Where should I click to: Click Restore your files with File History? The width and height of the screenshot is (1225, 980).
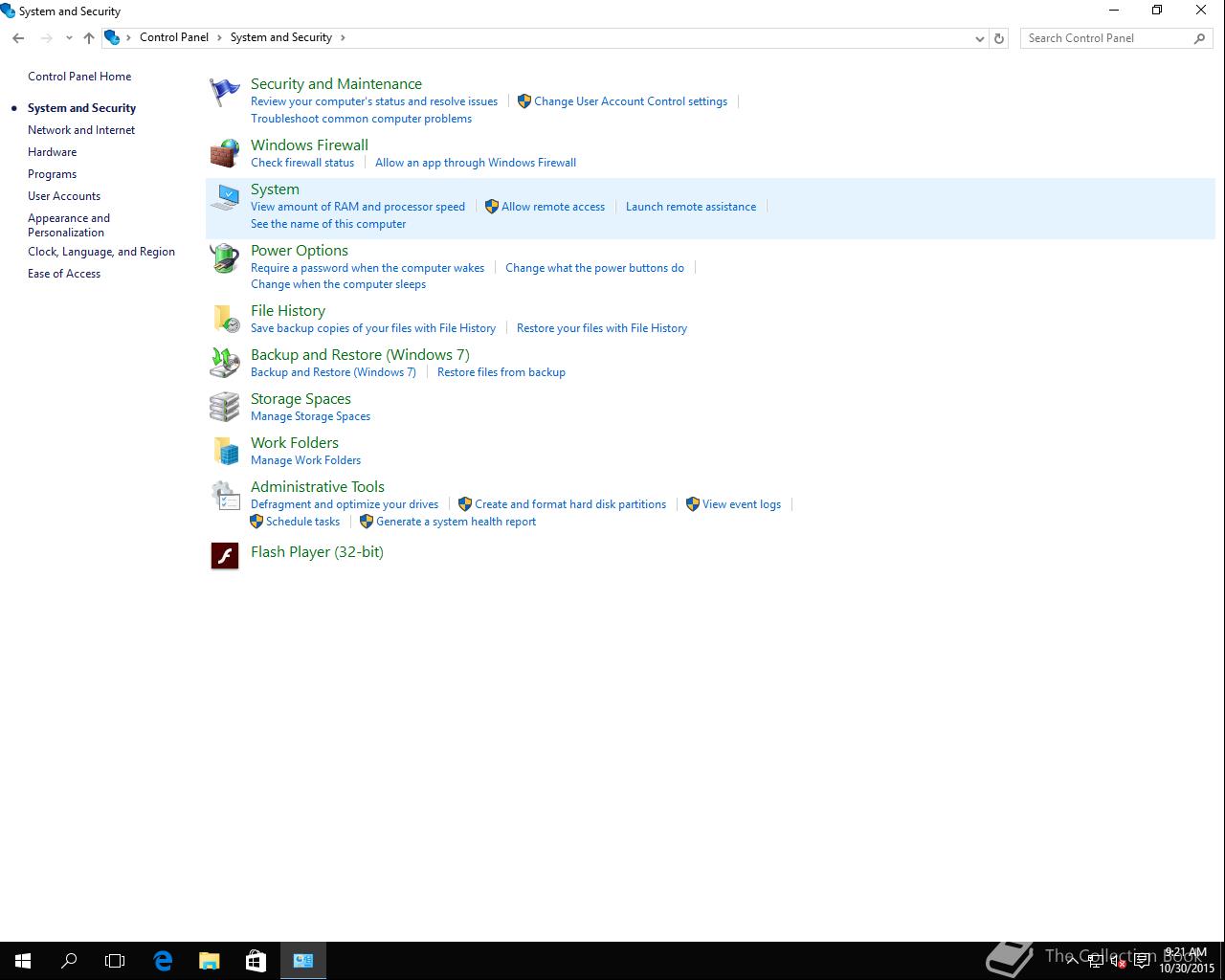pos(602,328)
